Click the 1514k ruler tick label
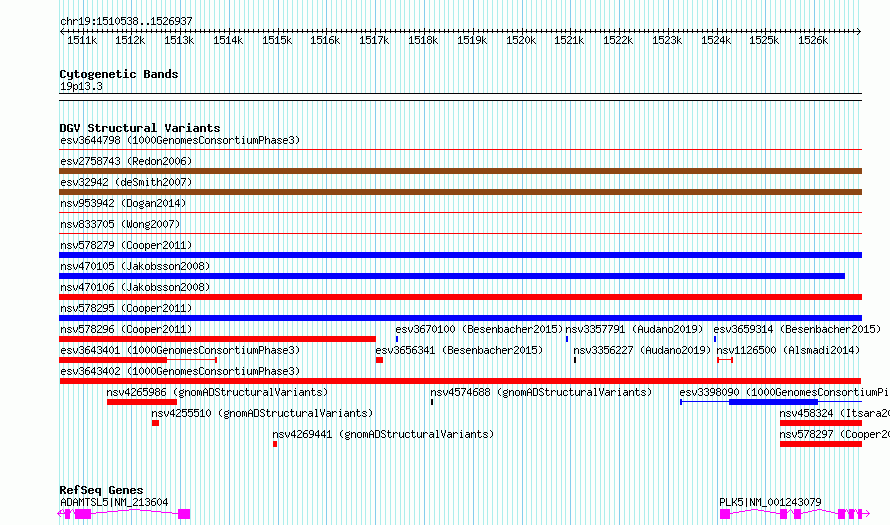The image size is (890, 525). pyautogui.click(x=228, y=40)
